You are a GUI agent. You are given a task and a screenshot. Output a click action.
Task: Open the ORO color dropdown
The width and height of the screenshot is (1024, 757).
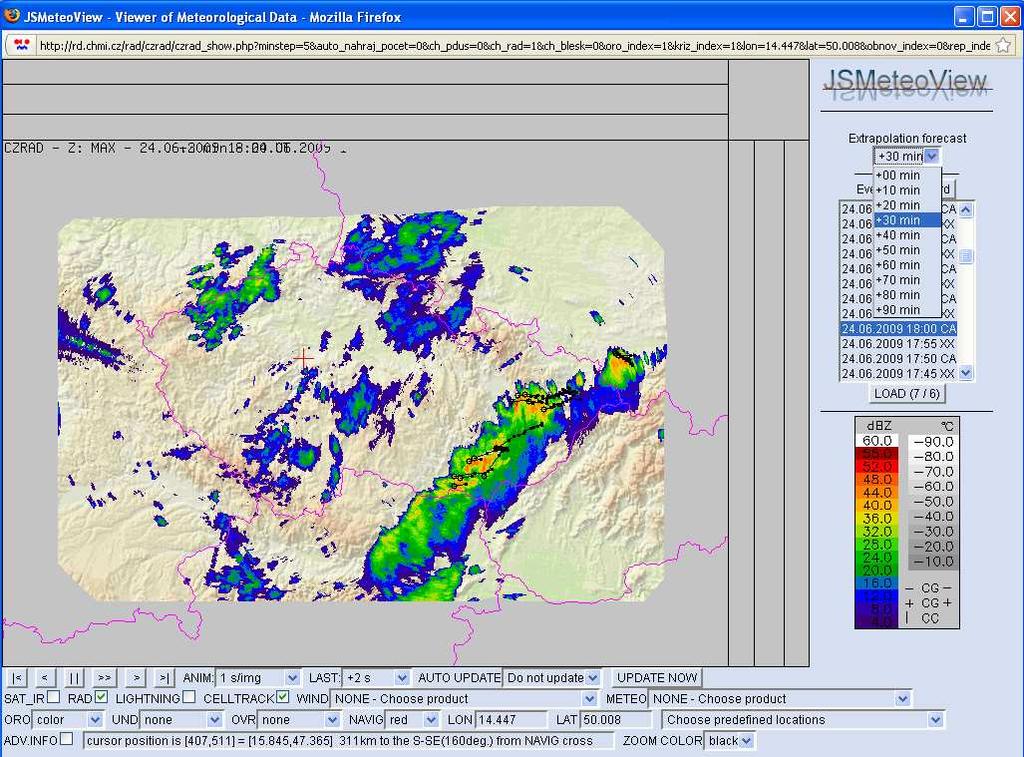point(67,720)
